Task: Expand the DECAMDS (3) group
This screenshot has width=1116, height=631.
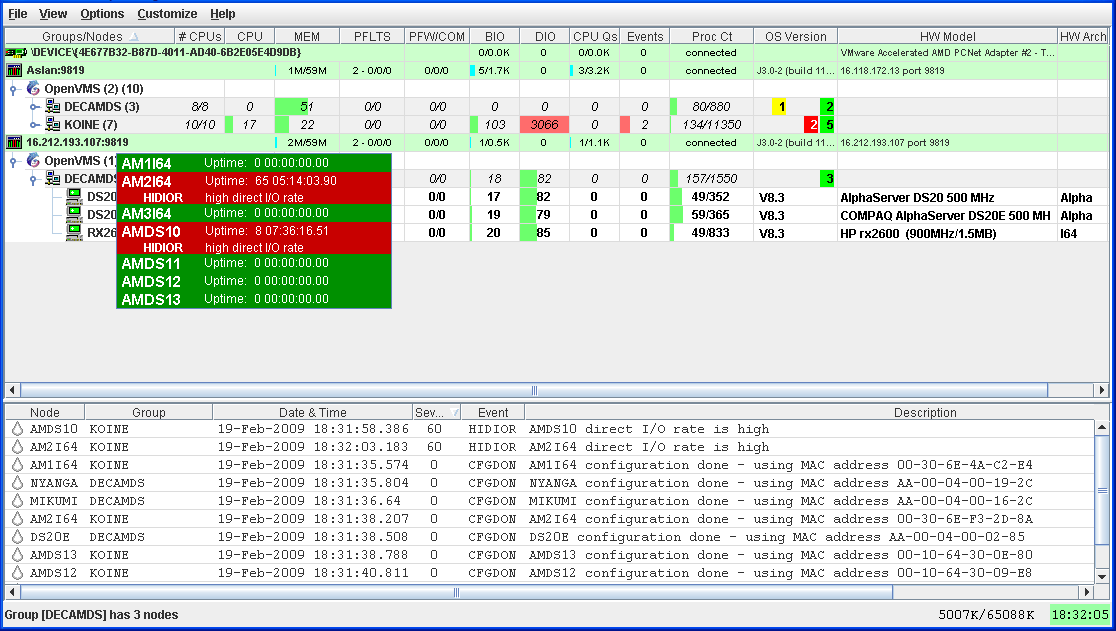Action: click(33, 107)
